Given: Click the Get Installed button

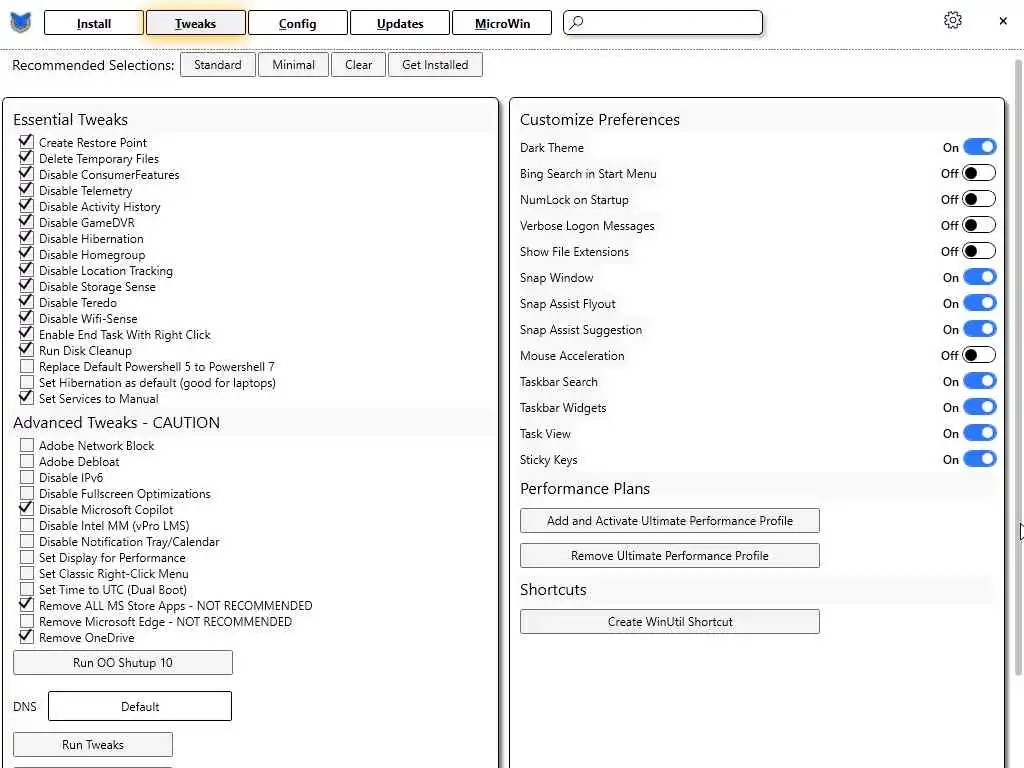Looking at the screenshot, I should (435, 65).
